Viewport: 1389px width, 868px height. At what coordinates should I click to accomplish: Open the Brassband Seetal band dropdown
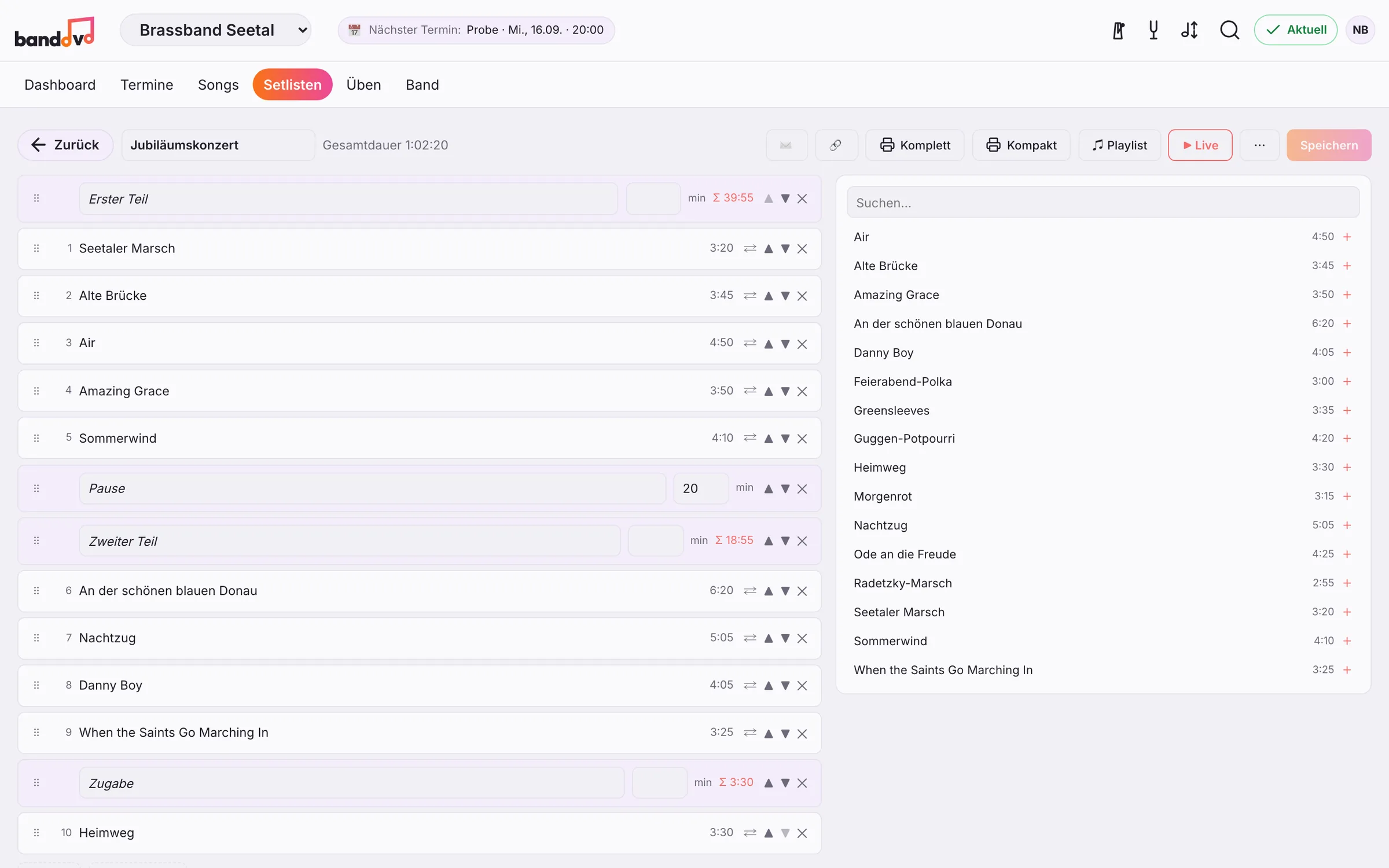click(x=215, y=30)
